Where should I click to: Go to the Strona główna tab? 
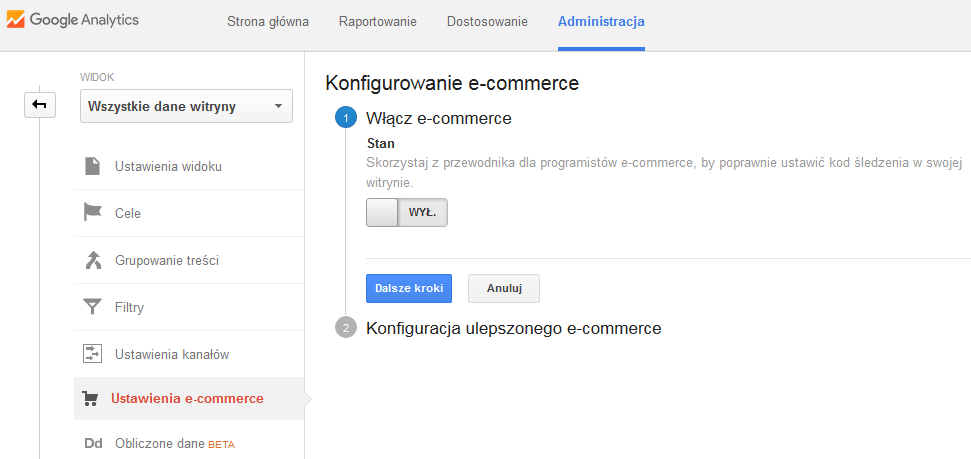pos(268,22)
